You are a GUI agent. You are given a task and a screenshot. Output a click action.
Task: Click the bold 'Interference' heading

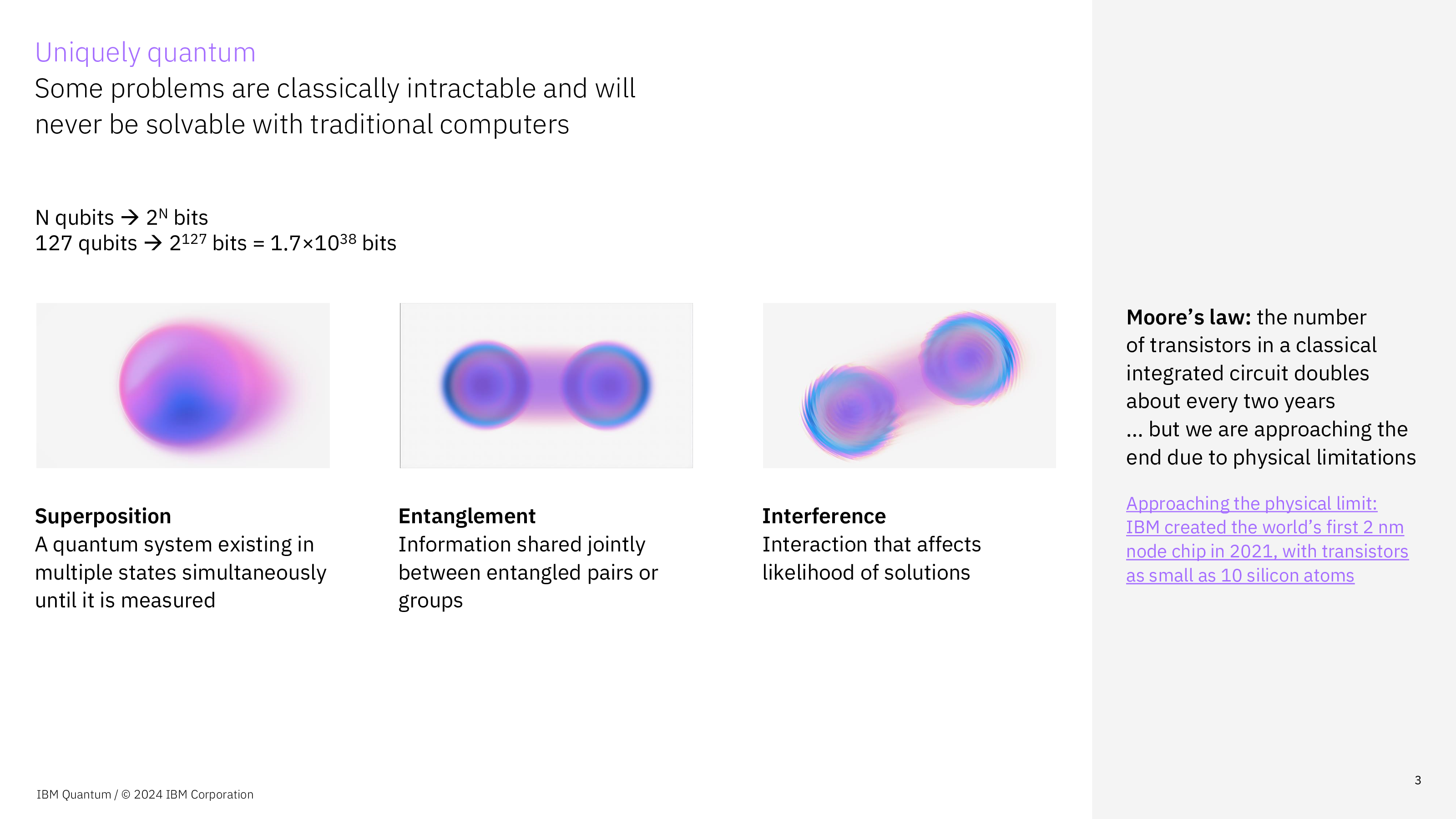tap(824, 516)
